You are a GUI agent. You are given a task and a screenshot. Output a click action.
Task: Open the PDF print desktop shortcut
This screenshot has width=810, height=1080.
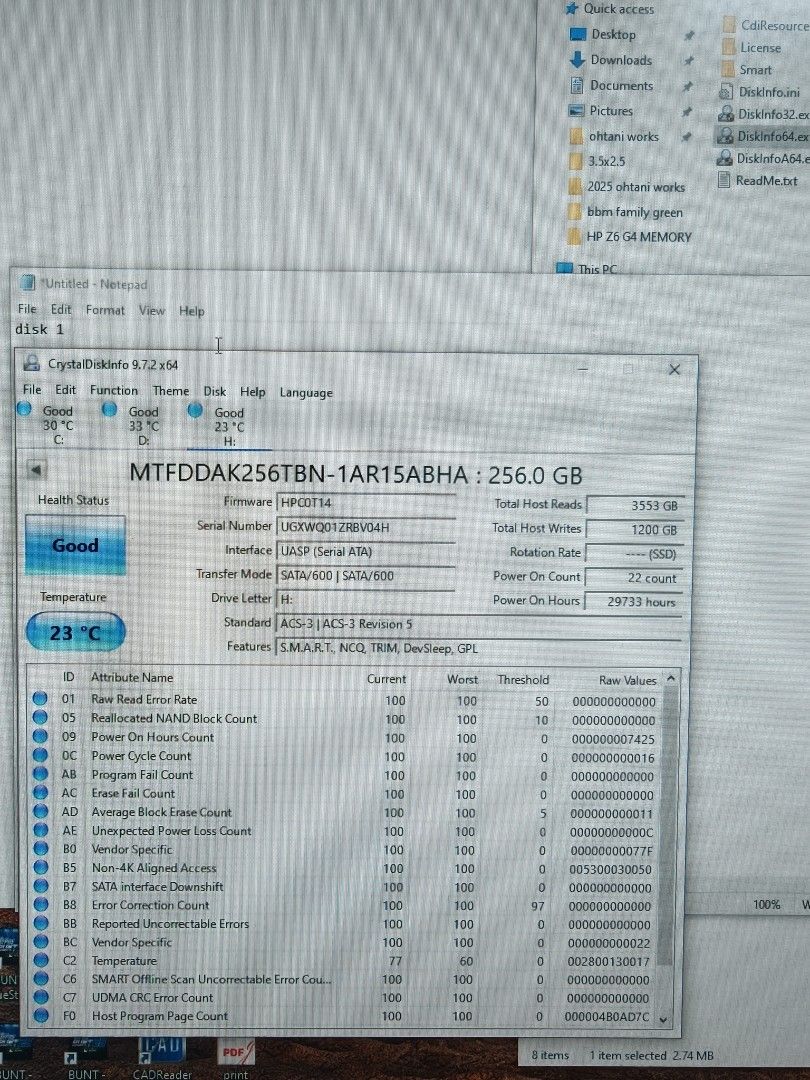(x=236, y=1057)
